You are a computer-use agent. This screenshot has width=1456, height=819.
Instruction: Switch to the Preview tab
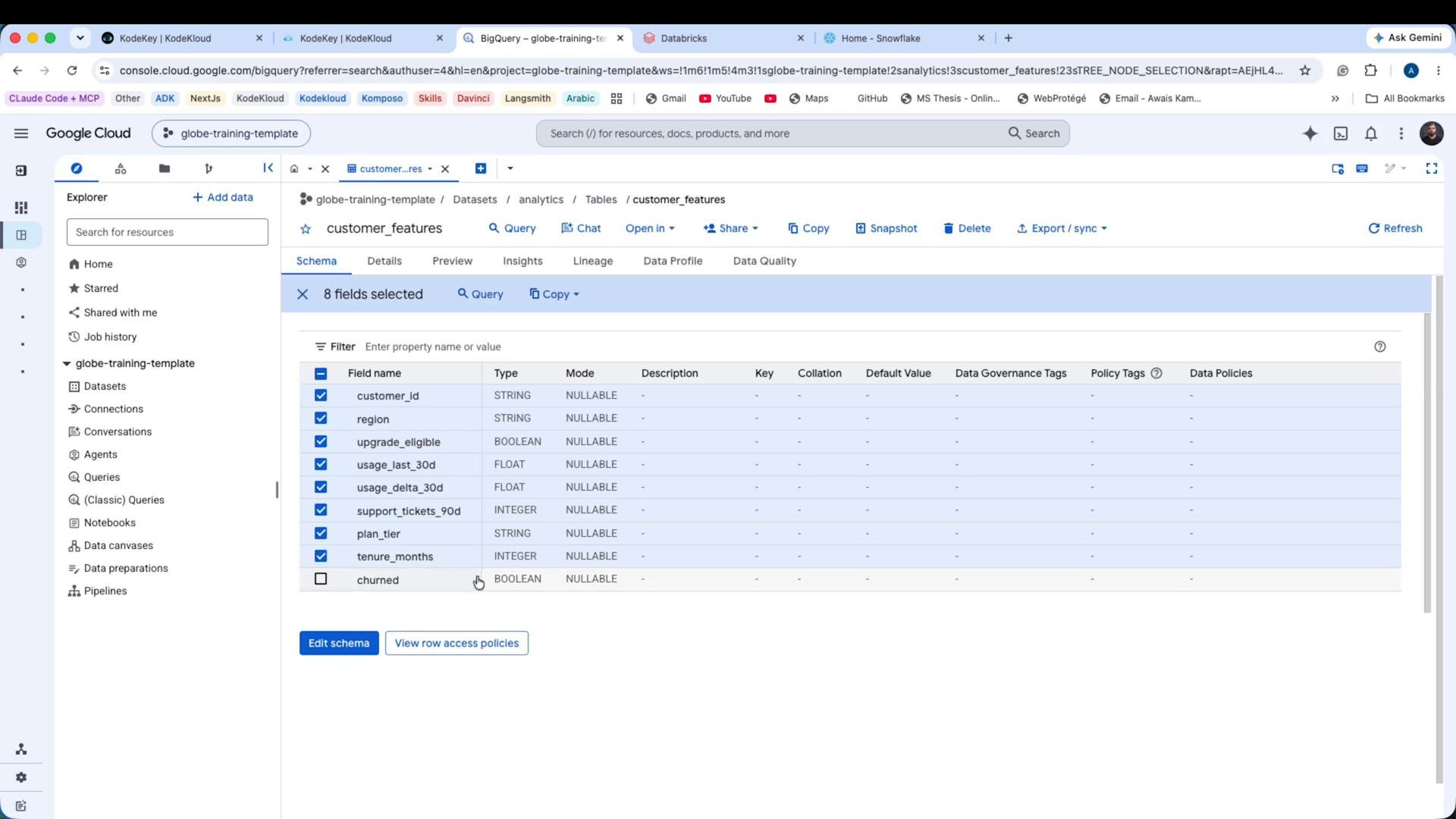point(453,261)
